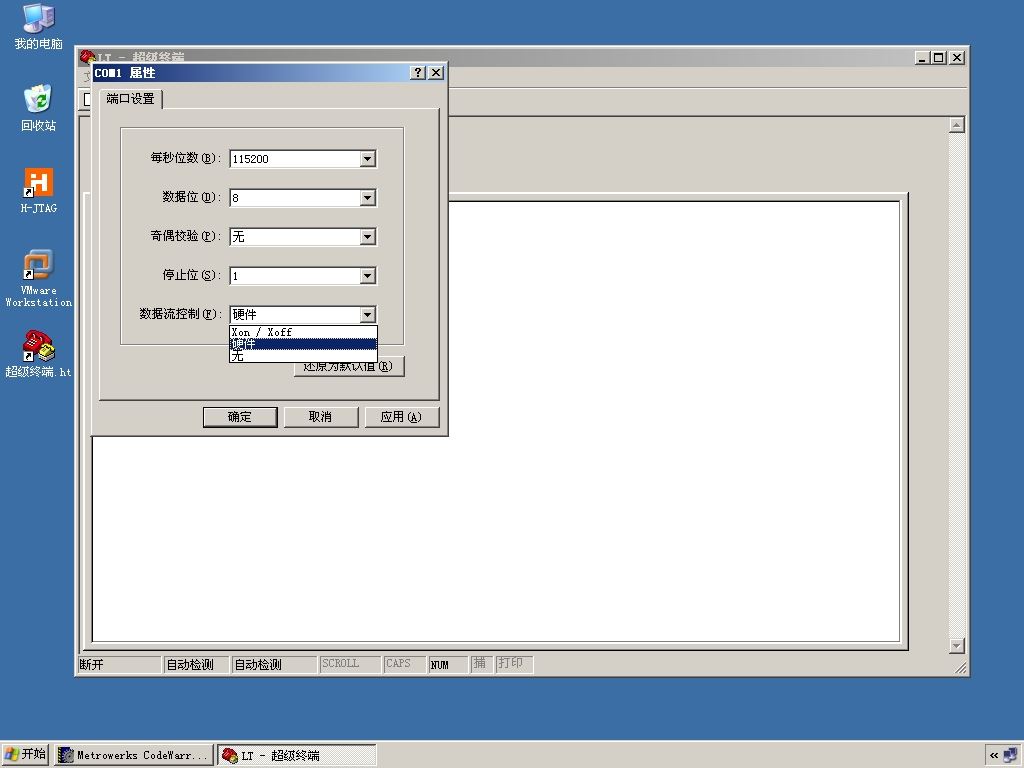Click the help question mark button in COM1 dialog

pyautogui.click(x=418, y=72)
